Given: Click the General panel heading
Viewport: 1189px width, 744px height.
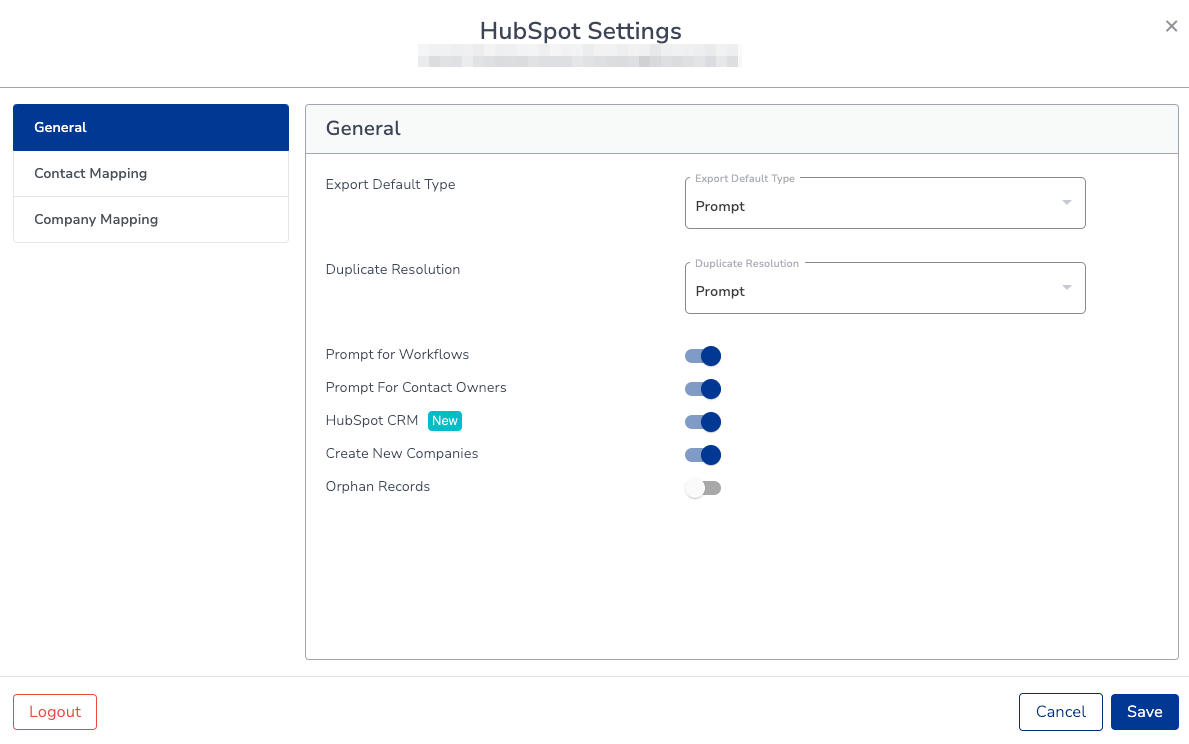Looking at the screenshot, I should [363, 128].
